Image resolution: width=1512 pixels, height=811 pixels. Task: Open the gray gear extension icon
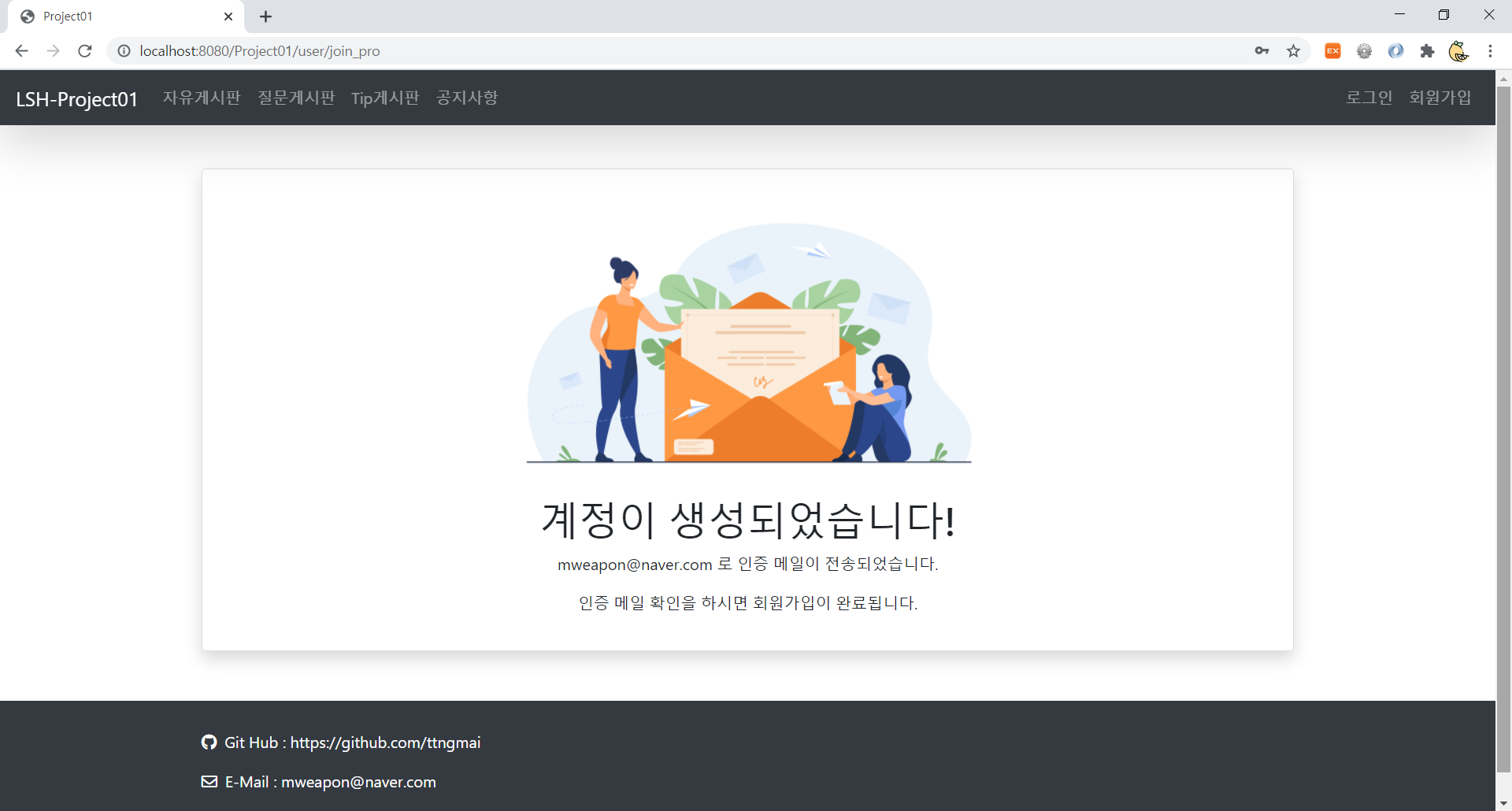point(1364,51)
